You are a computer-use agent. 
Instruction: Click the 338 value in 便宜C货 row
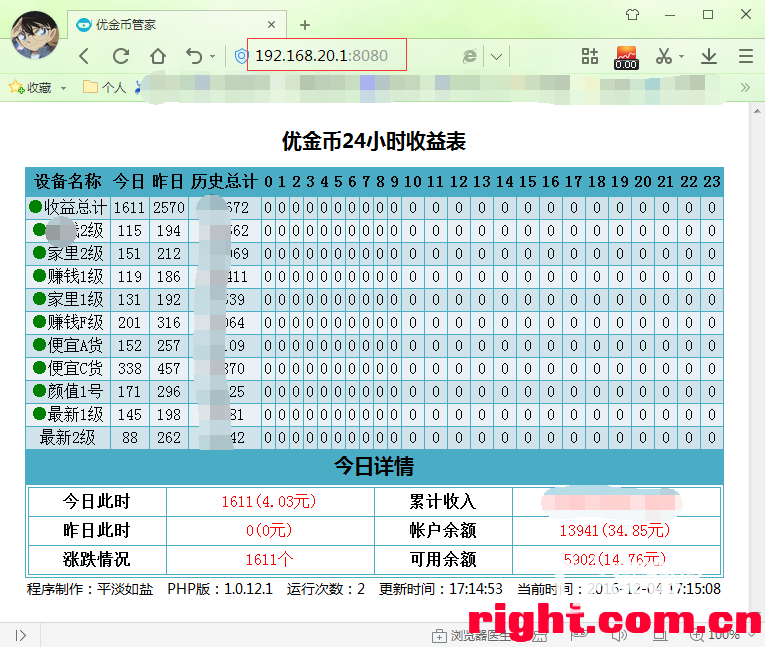click(130, 368)
